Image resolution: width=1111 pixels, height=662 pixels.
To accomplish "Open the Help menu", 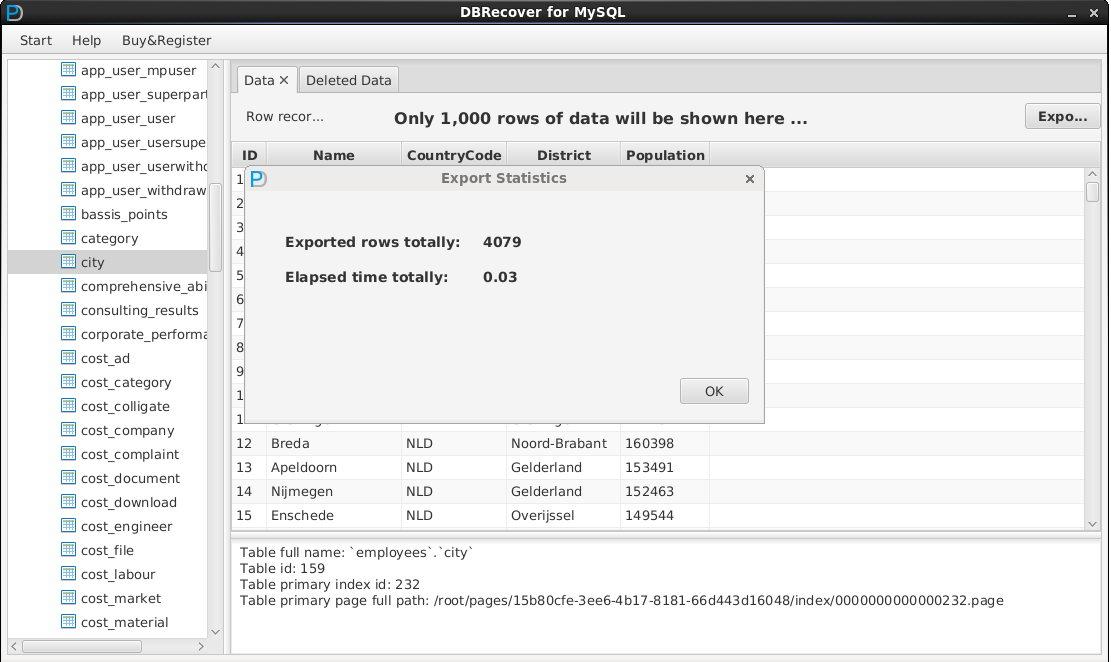I will [x=86, y=40].
